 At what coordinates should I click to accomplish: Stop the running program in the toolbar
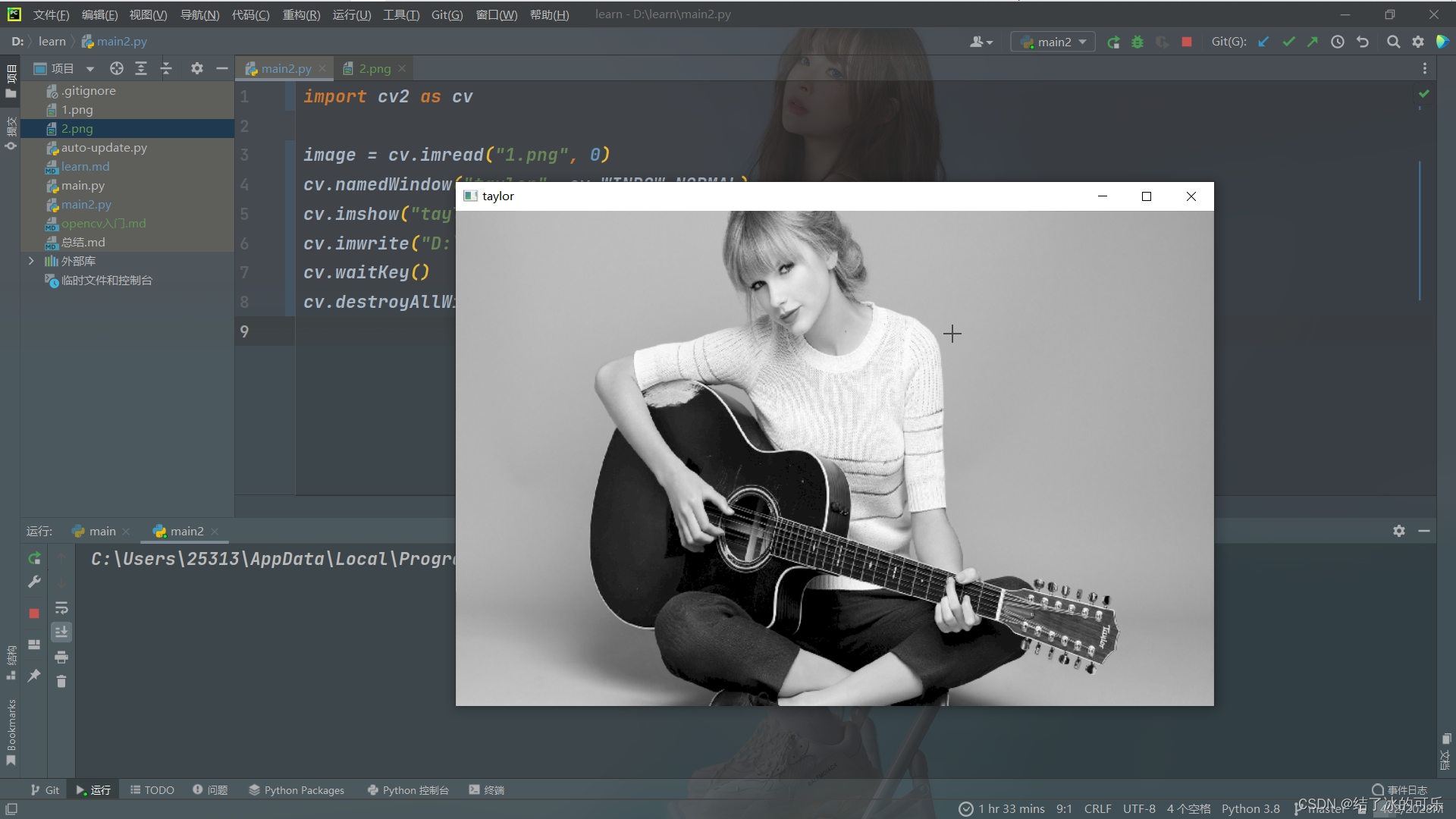coord(1187,42)
